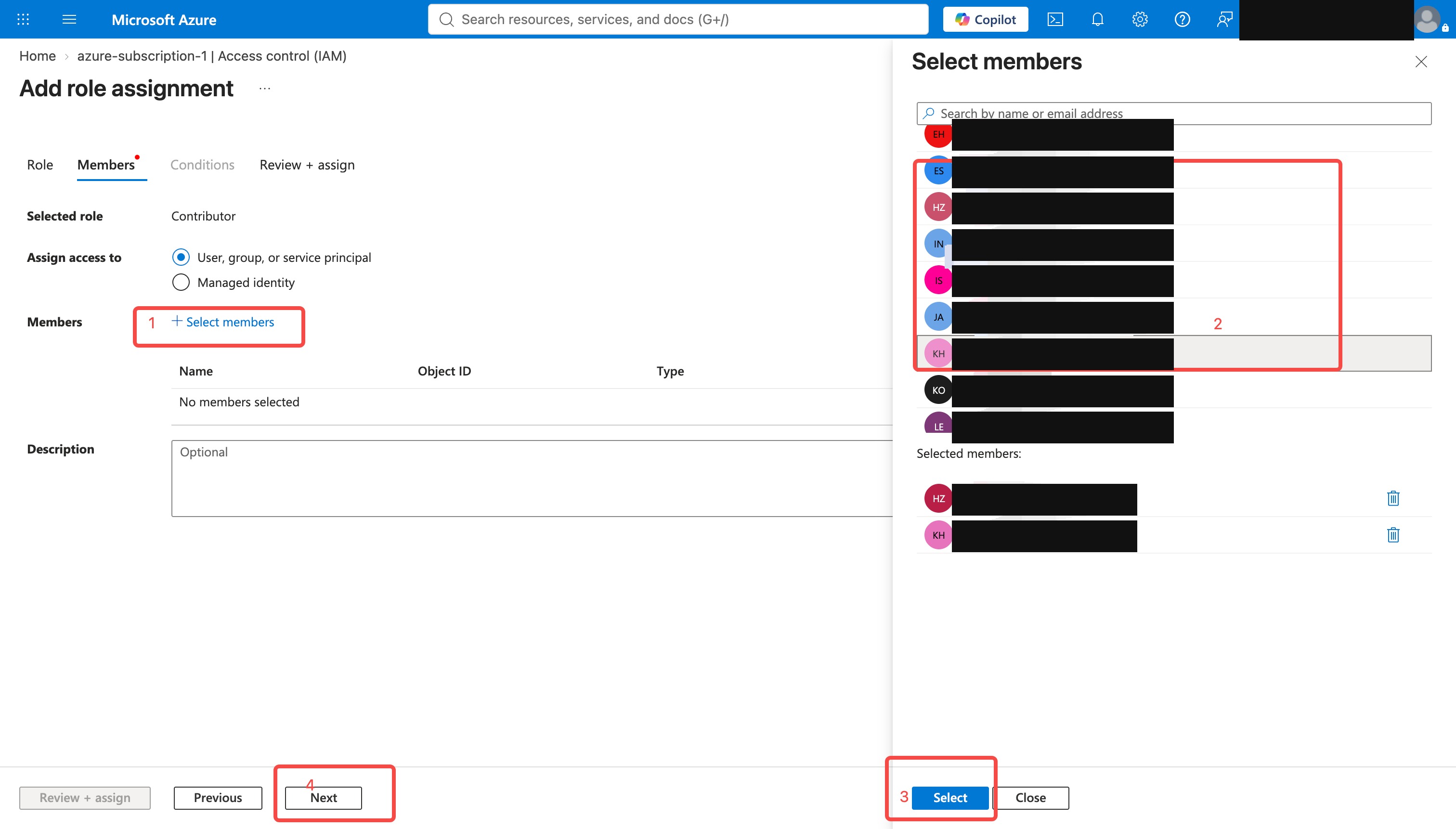Open Copilot from the header
The width and height of the screenshot is (1456, 829).
tap(986, 19)
